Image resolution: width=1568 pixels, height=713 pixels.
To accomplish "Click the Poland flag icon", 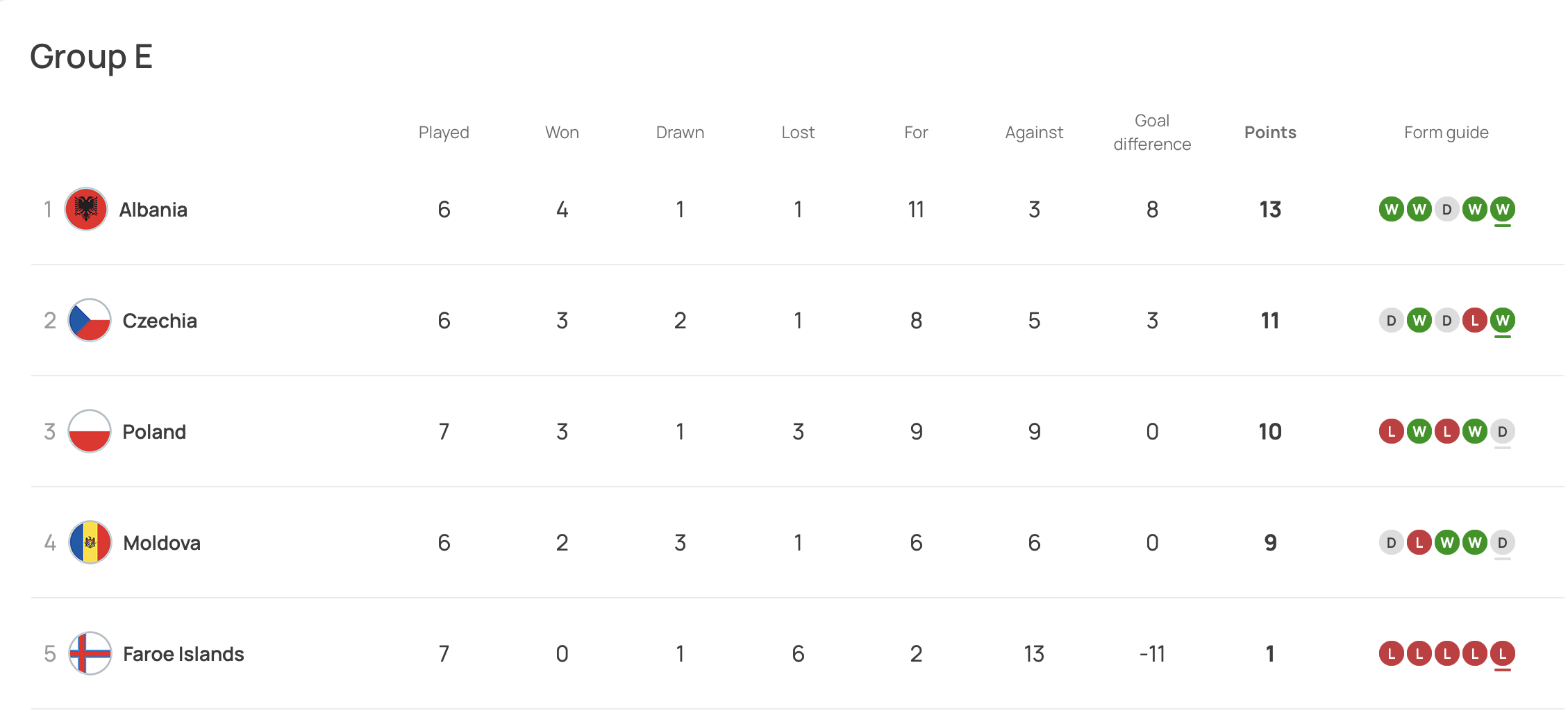I will coord(90,431).
